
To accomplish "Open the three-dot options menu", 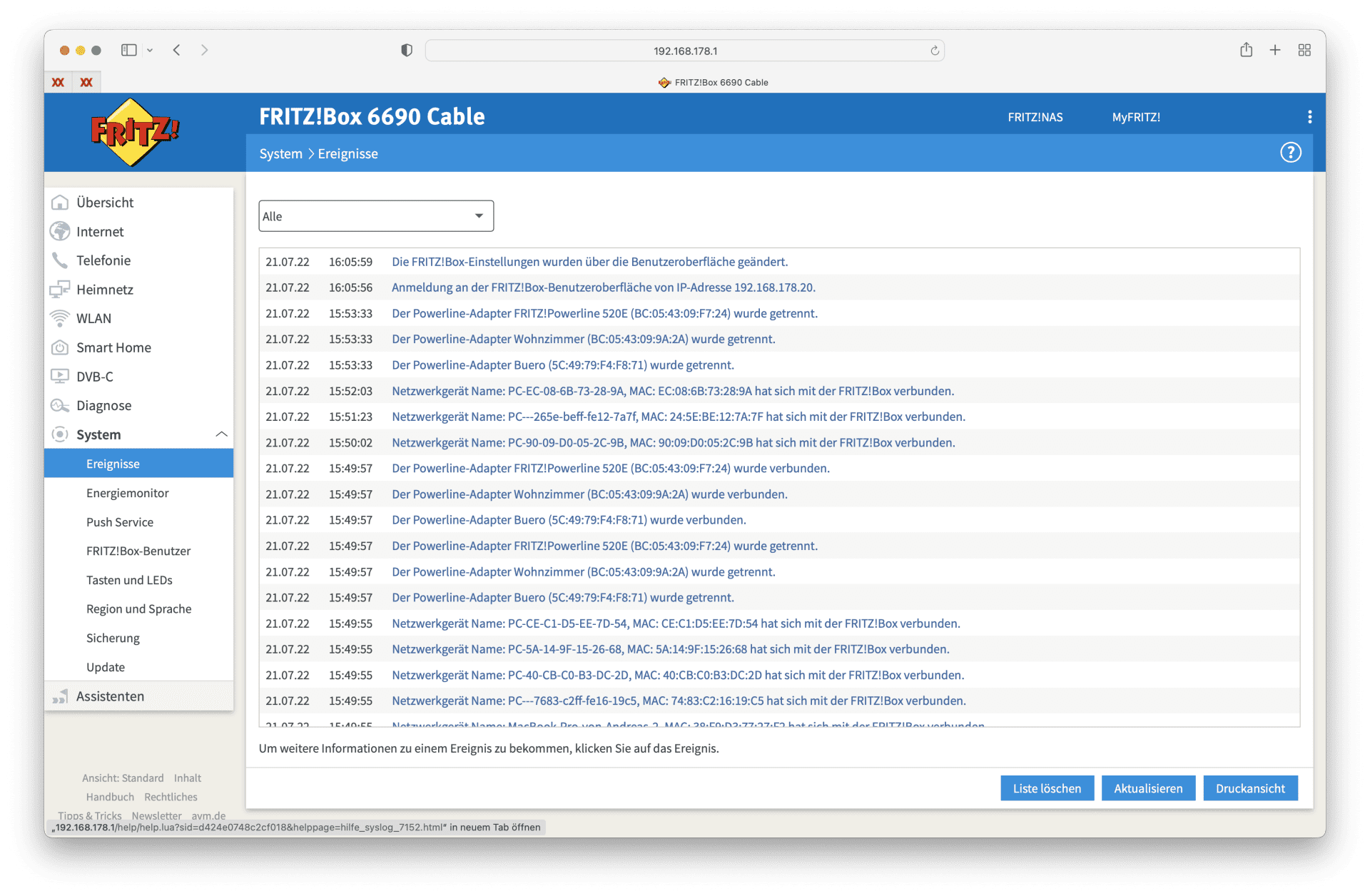I will (1309, 117).
